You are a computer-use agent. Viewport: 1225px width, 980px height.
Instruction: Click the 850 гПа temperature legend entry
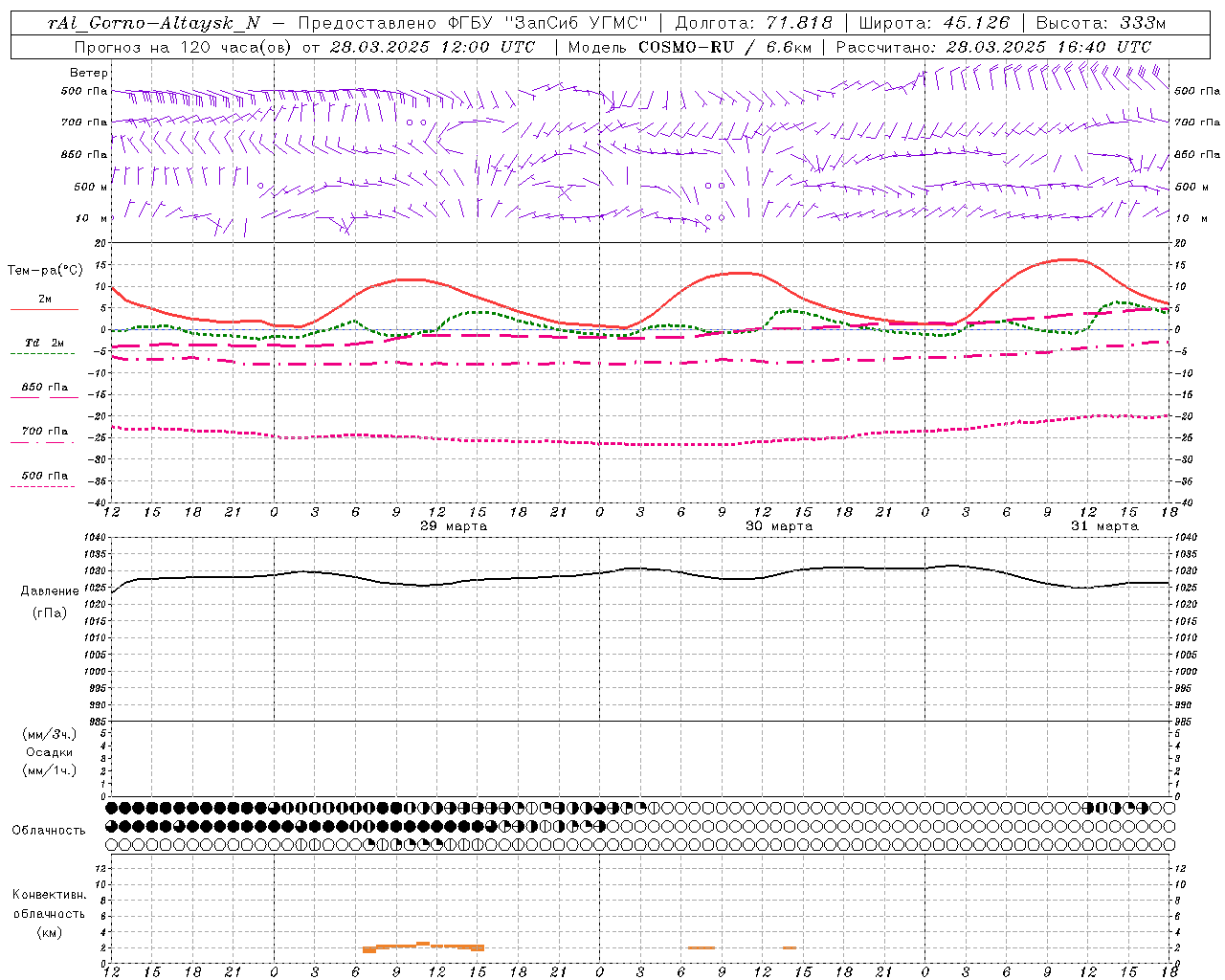click(44, 388)
